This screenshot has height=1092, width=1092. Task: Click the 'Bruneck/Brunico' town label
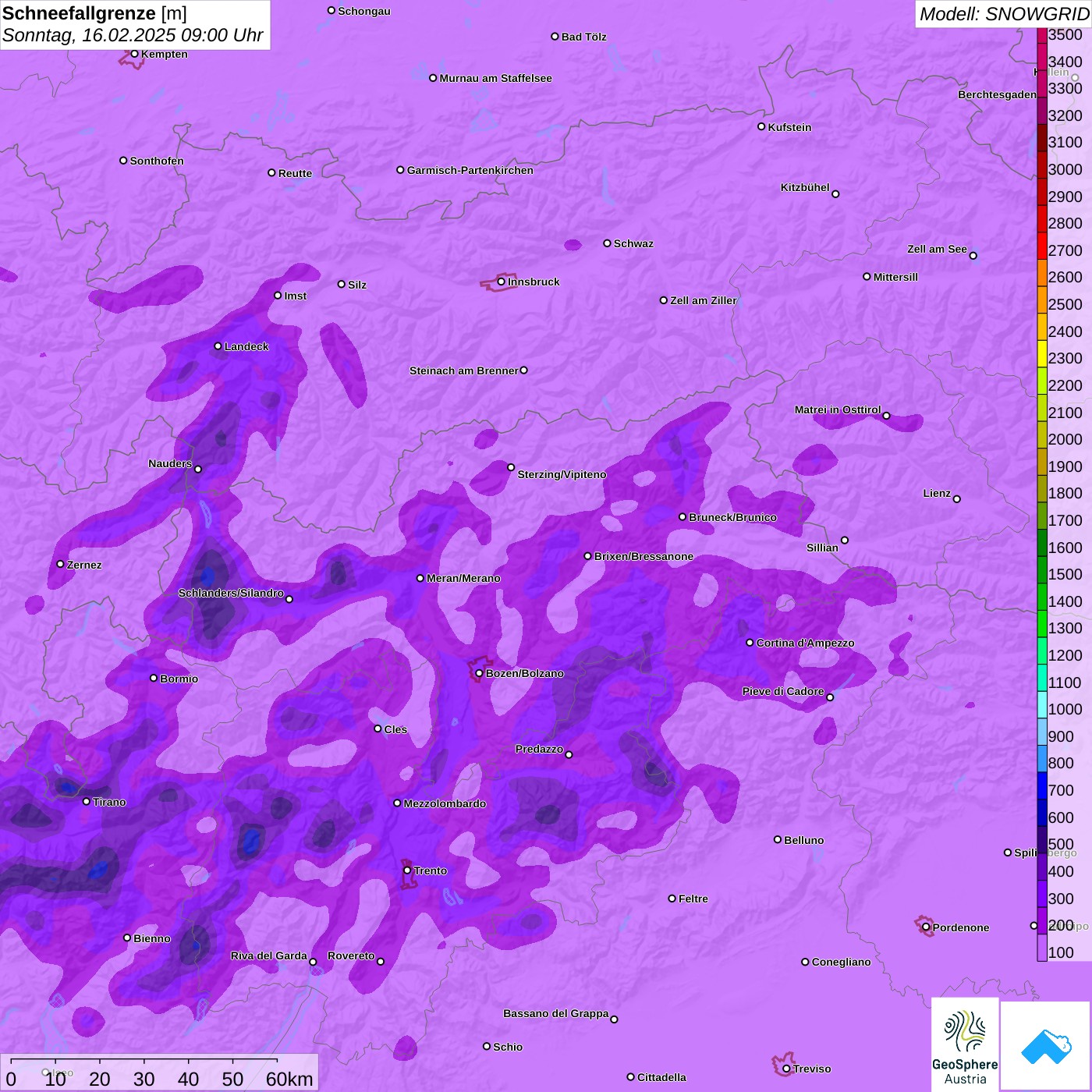(x=732, y=517)
